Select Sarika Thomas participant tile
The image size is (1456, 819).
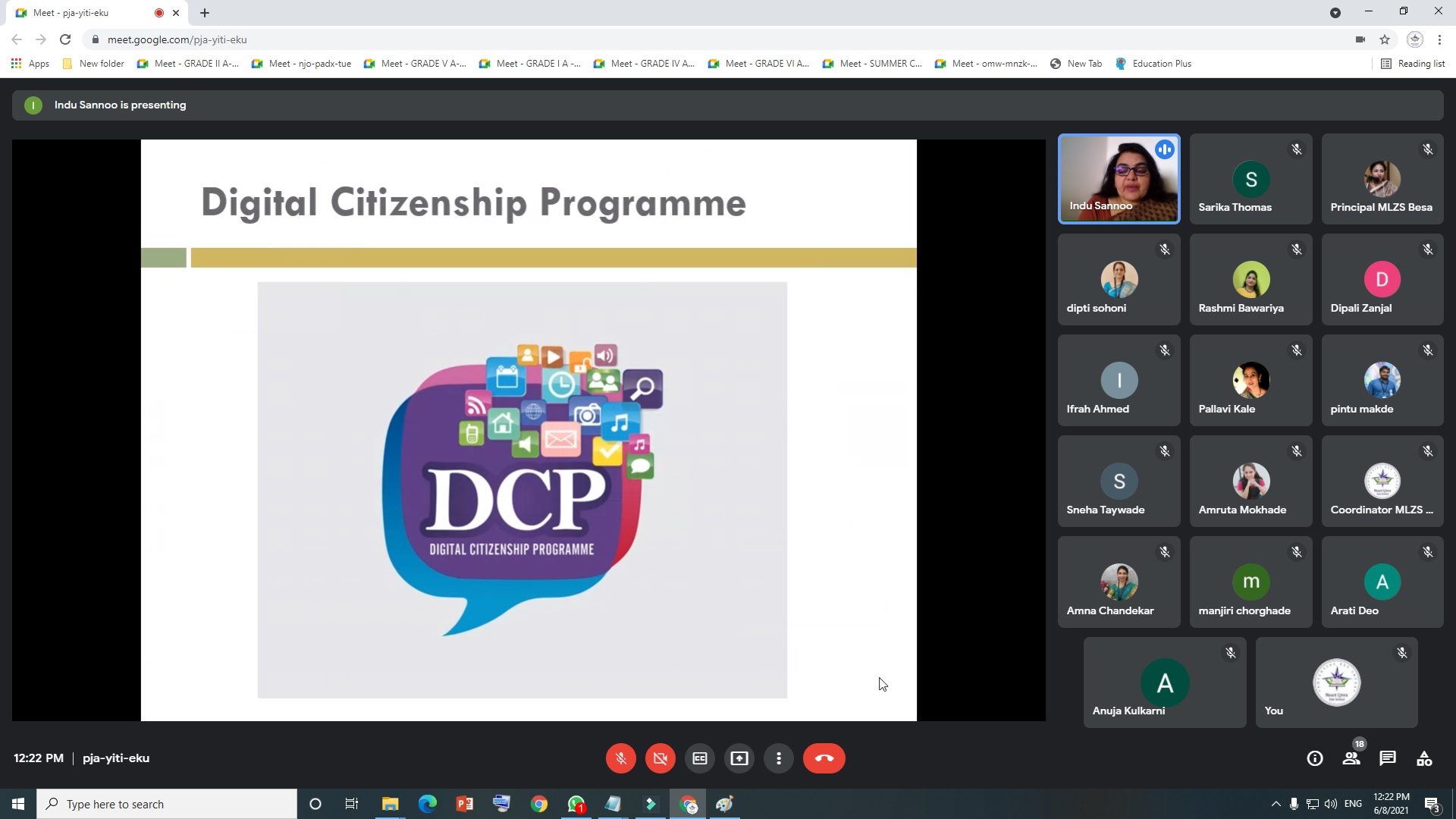[x=1250, y=179]
